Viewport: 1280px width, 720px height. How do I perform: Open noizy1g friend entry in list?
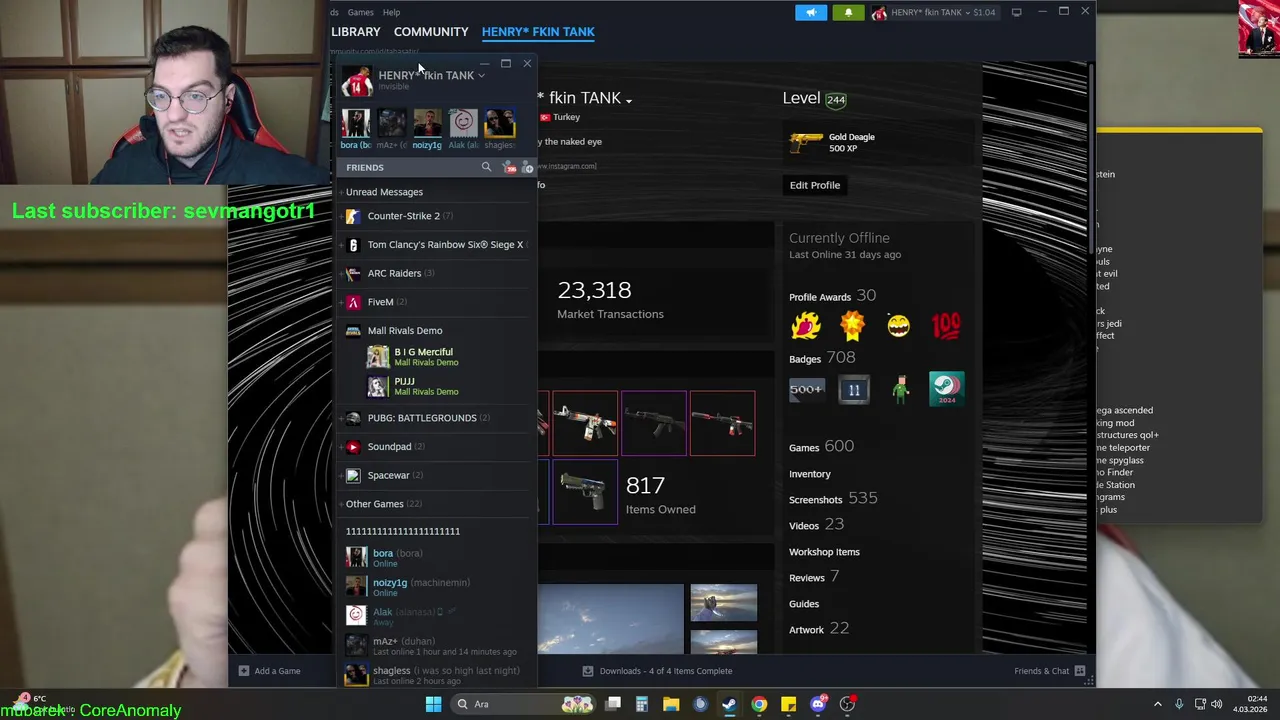(x=435, y=587)
